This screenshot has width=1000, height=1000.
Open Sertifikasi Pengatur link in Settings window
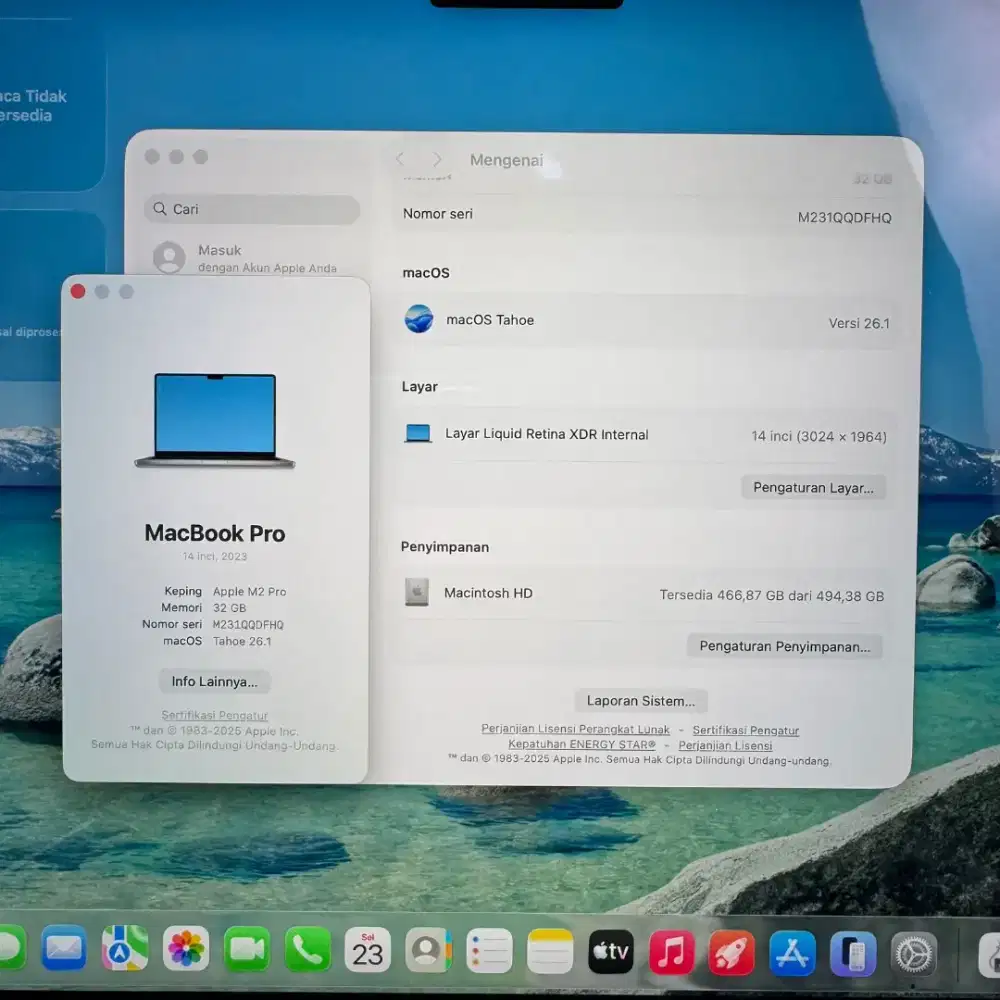[x=746, y=730]
